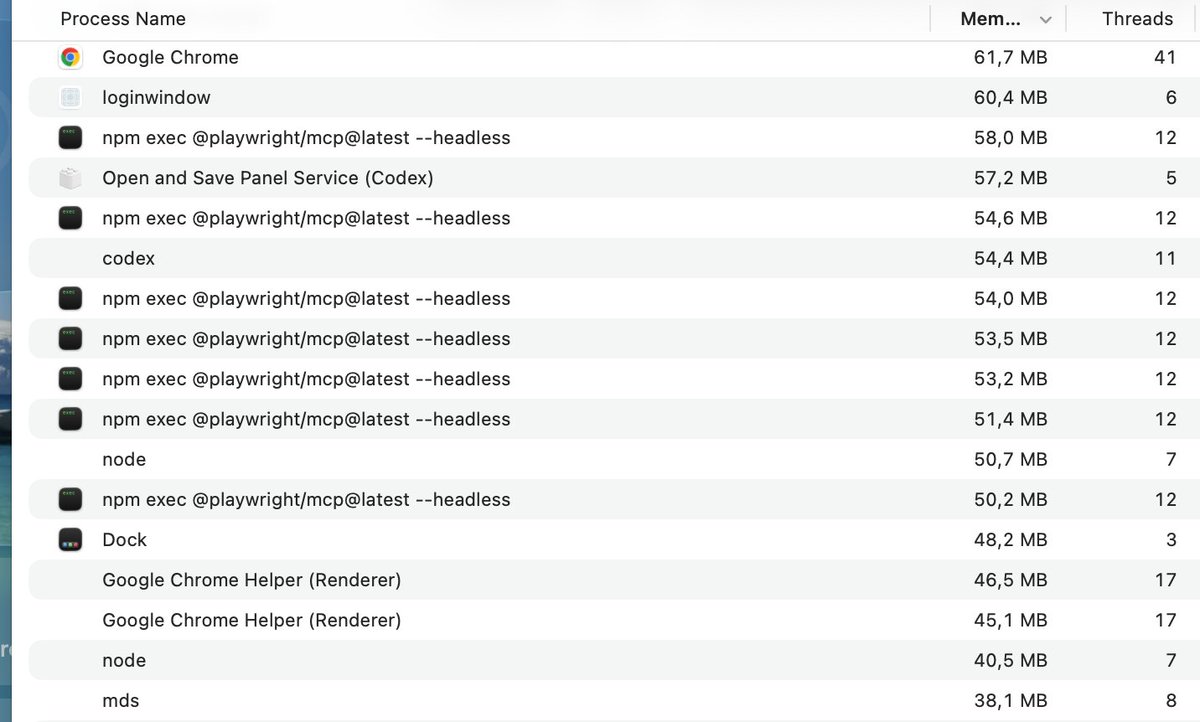The height and width of the screenshot is (722, 1200).
Task: Click the exec icon in the 54,0 MB row
Action: click(x=70, y=298)
